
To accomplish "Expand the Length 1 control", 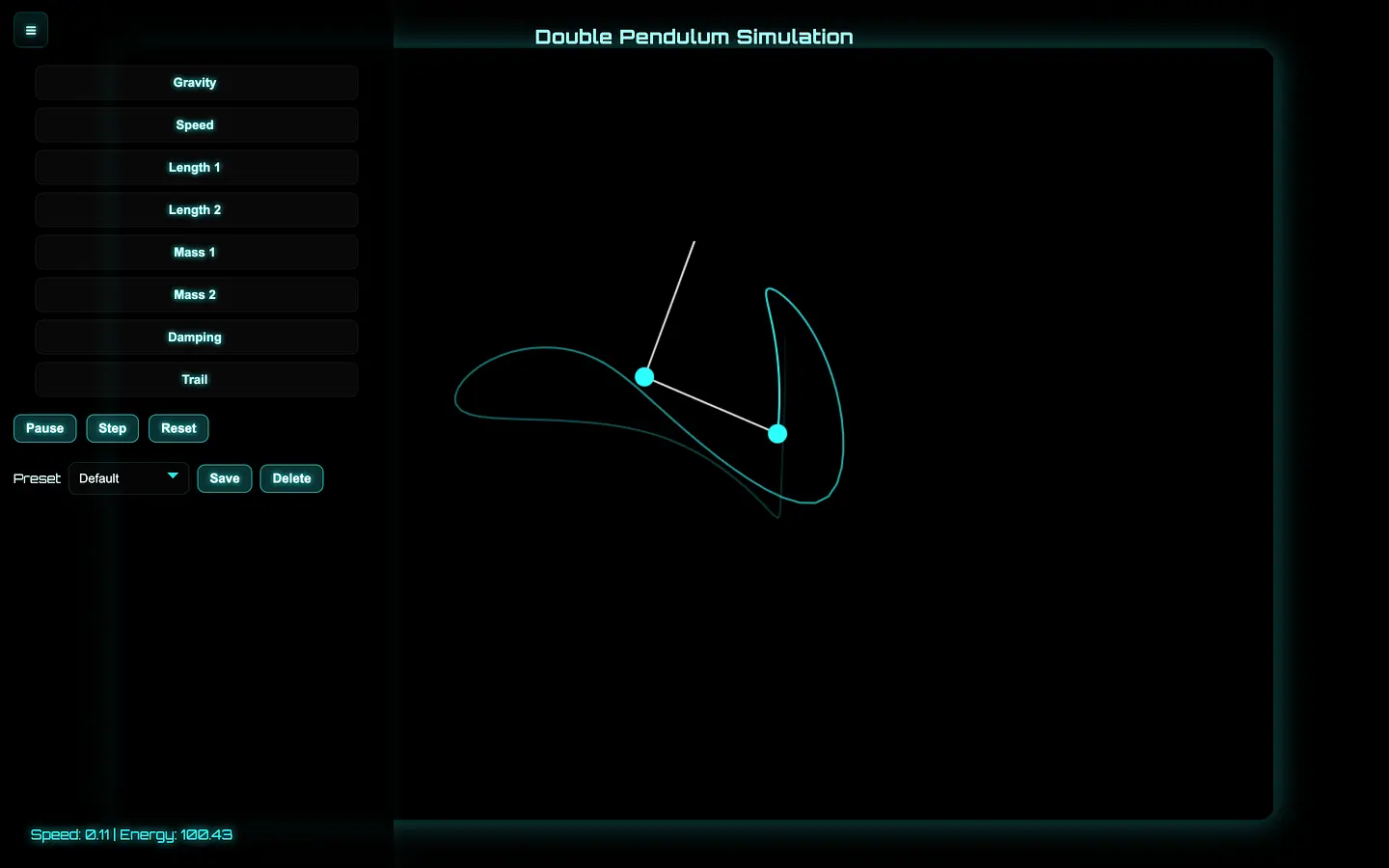I will pyautogui.click(x=195, y=167).
